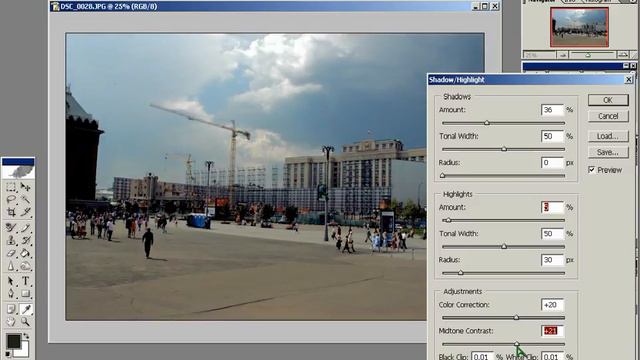Open the foreground color picker
Screen dimensions: 640x360
(13, 341)
